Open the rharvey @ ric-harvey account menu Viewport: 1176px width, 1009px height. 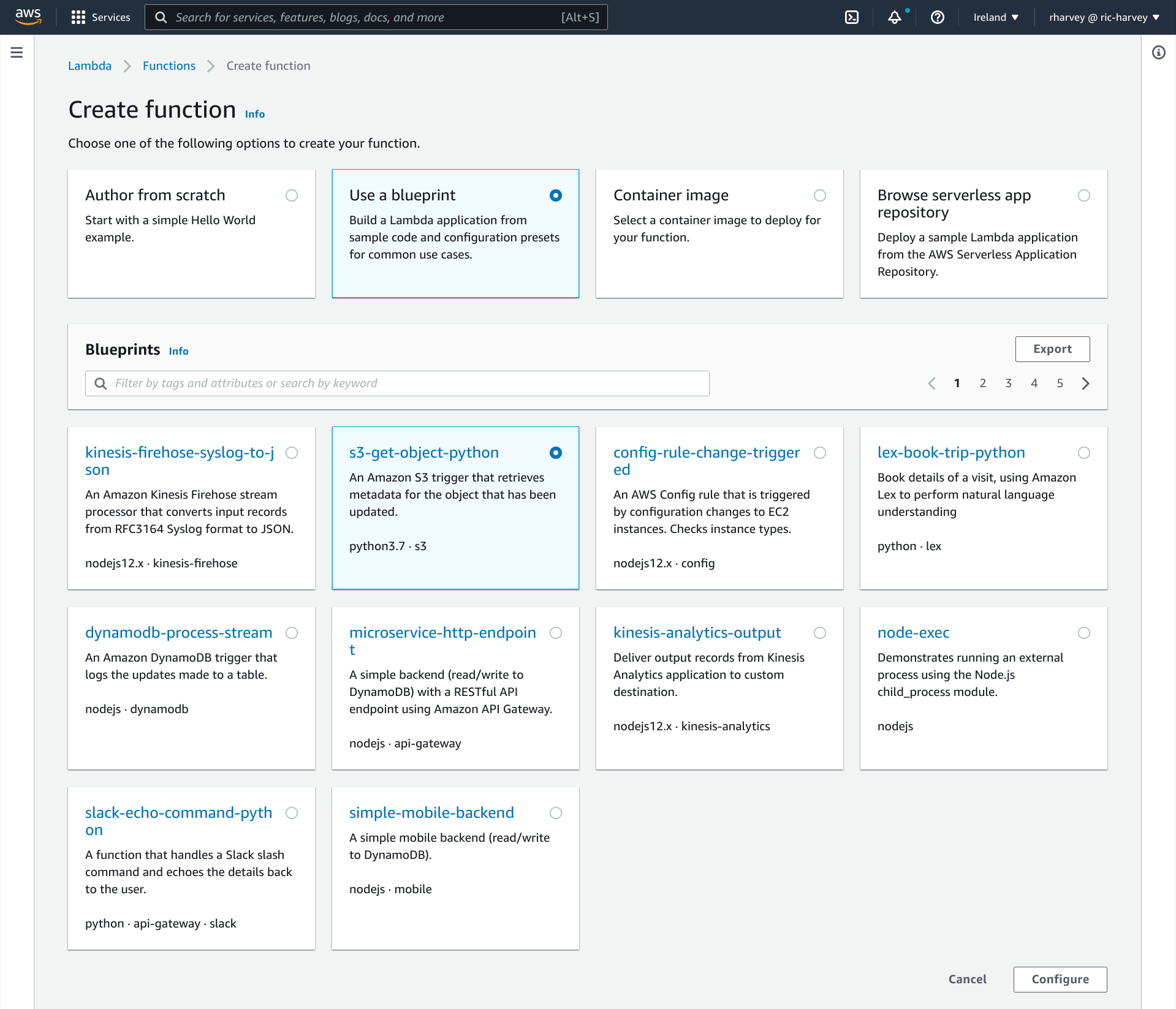click(1104, 17)
